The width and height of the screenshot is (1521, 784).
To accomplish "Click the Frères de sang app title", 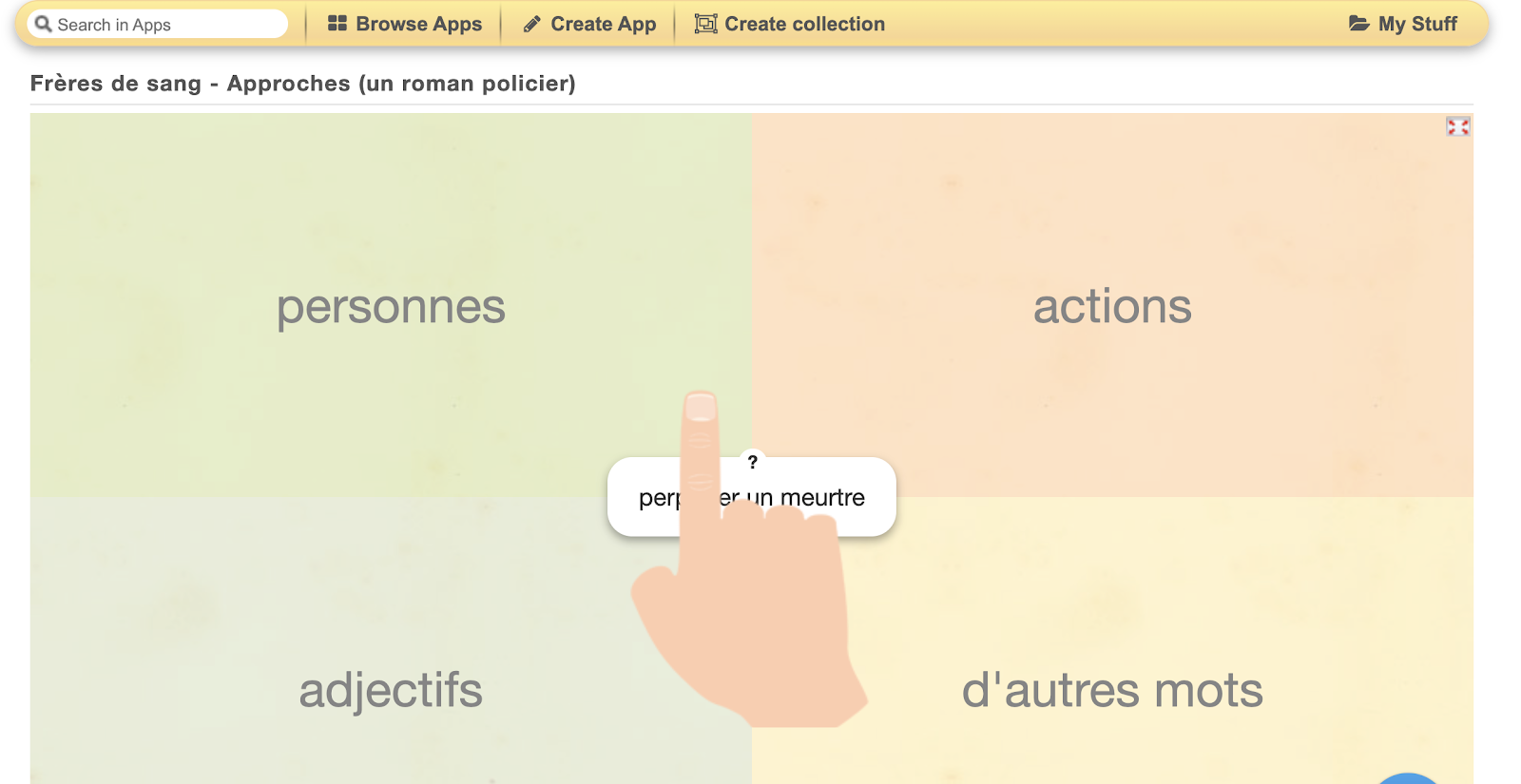I will (303, 84).
